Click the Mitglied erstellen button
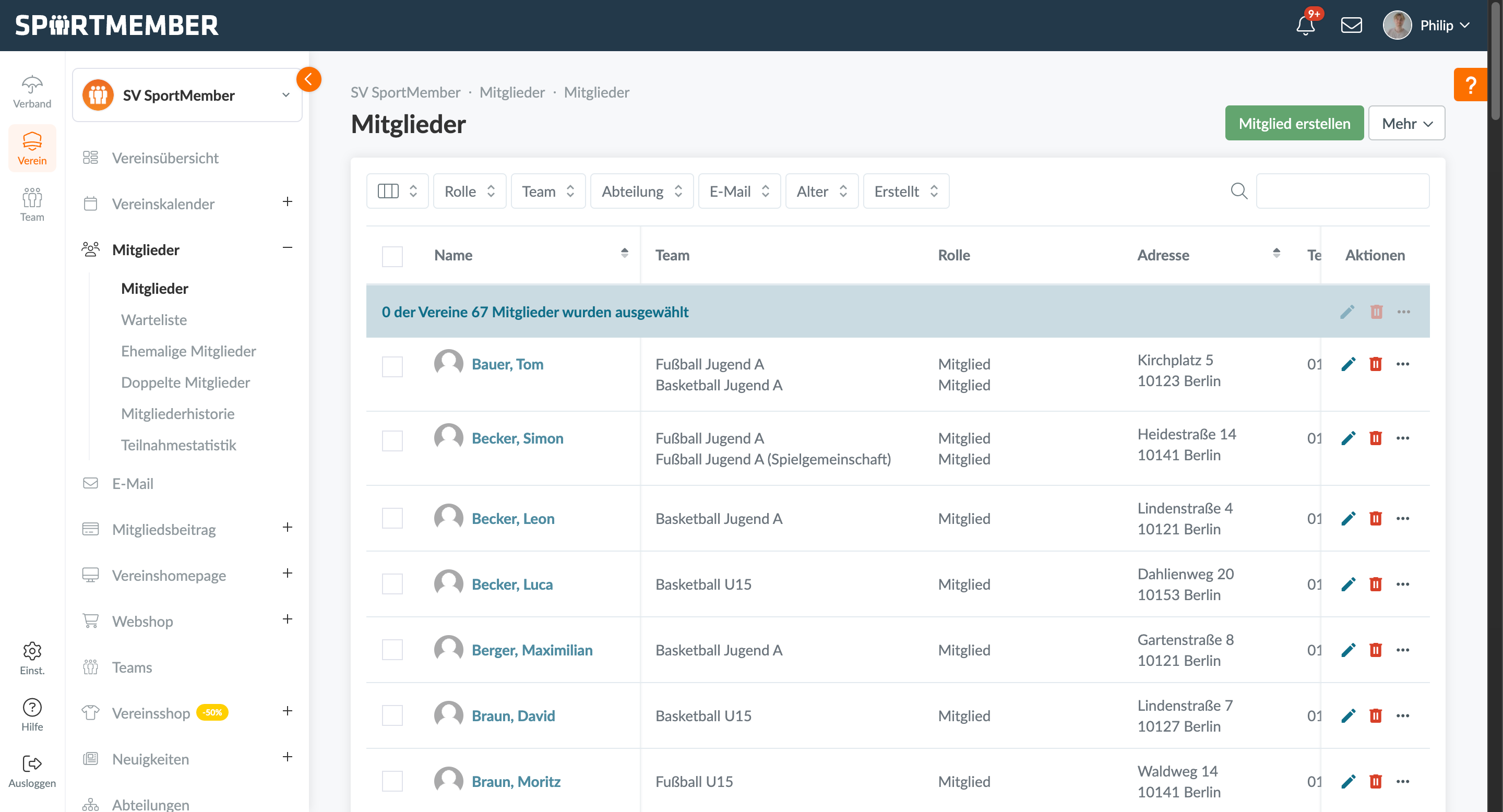This screenshot has width=1503, height=812. tap(1294, 124)
